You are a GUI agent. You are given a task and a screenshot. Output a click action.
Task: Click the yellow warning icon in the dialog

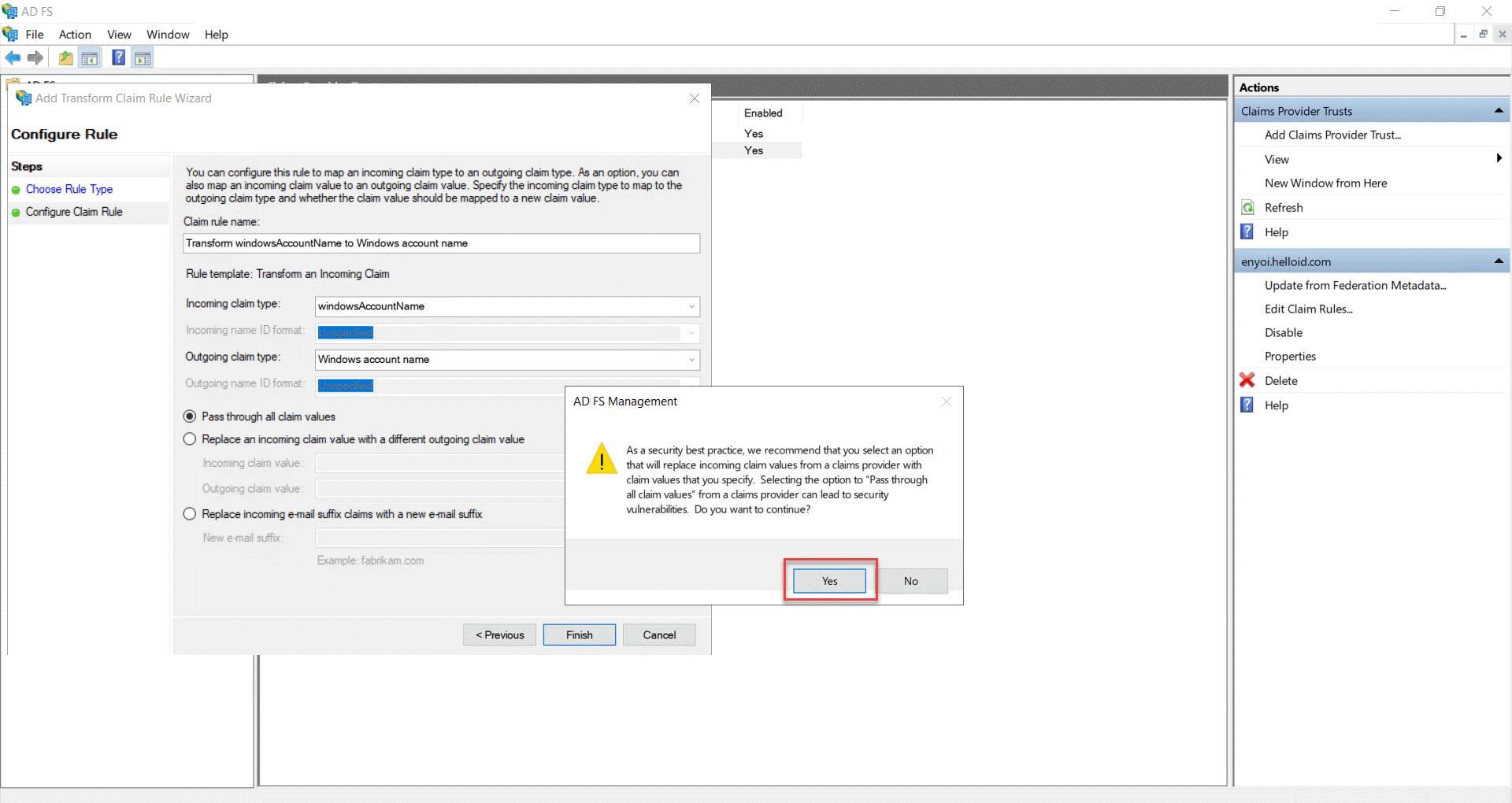tap(602, 457)
